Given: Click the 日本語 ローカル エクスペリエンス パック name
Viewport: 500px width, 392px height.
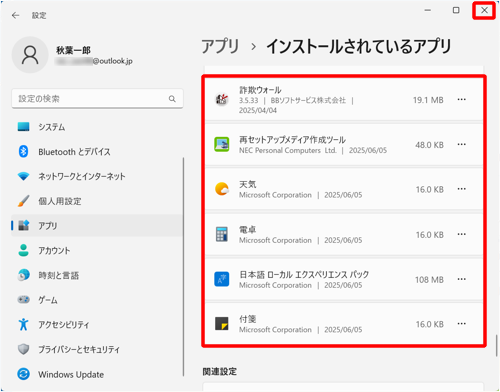Looking at the screenshot, I should [x=304, y=274].
